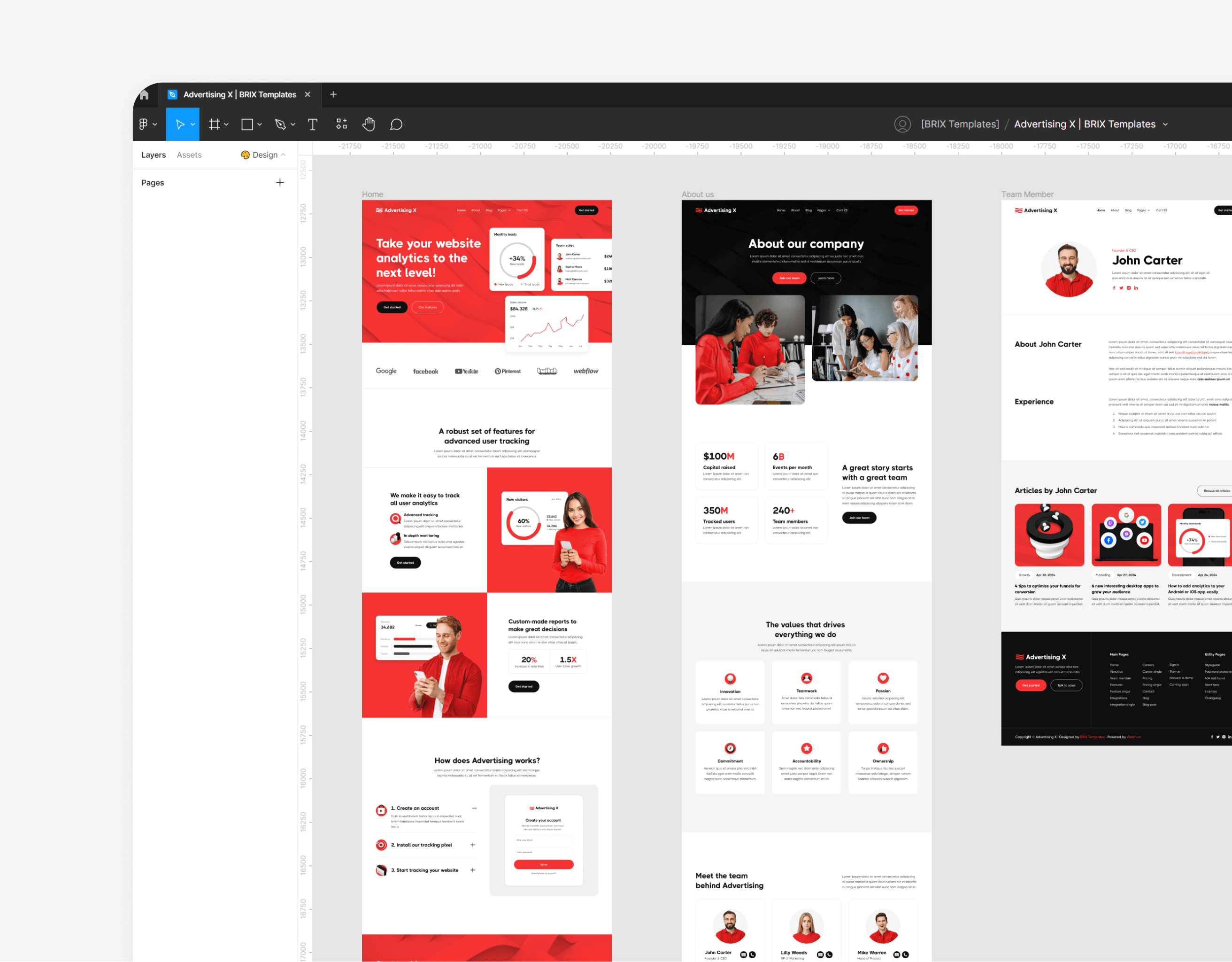This screenshot has height=962, width=1232.
Task: Click the Home icon in the top-left corner
Action: [145, 94]
